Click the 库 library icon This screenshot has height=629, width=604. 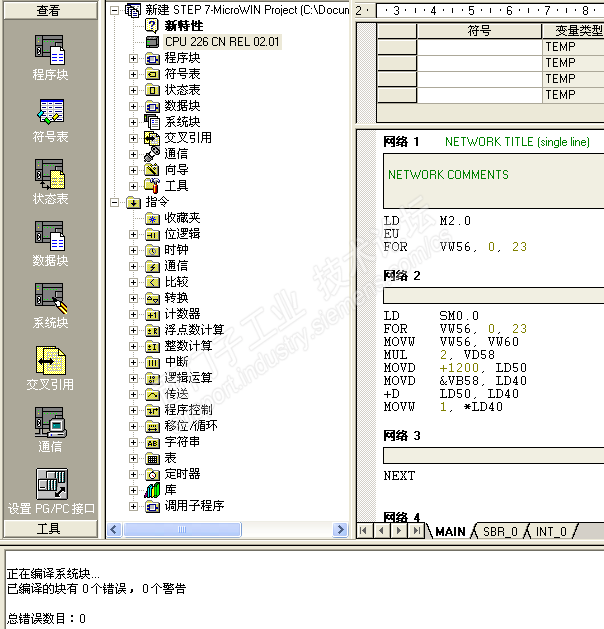pos(152,490)
